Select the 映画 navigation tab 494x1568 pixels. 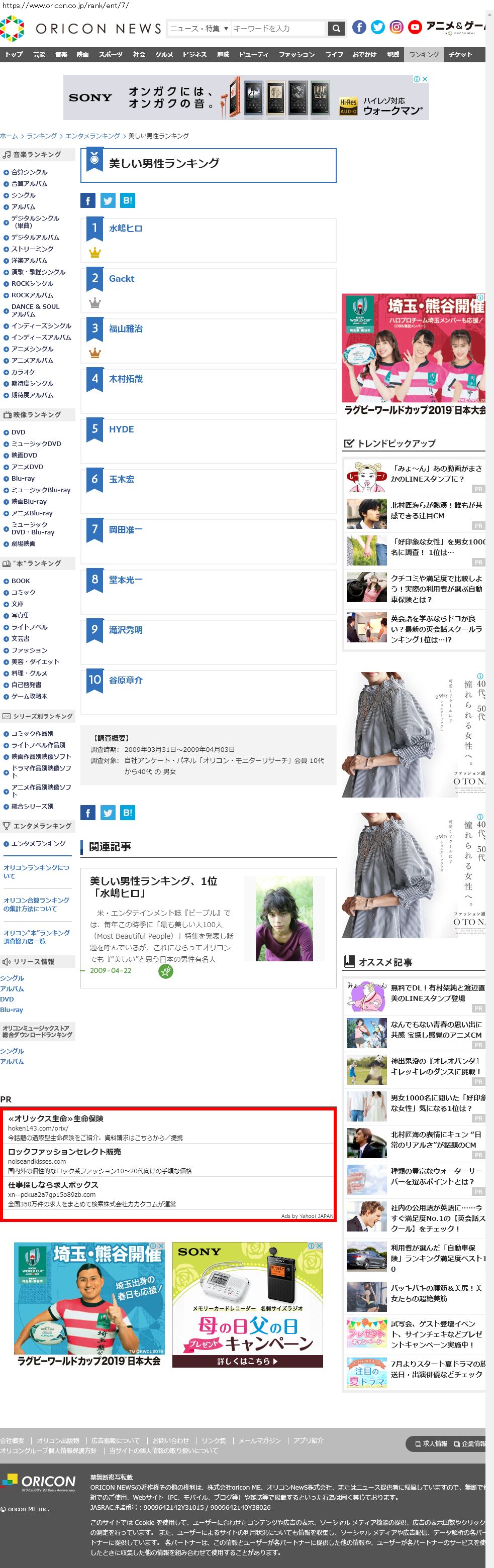coord(83,54)
